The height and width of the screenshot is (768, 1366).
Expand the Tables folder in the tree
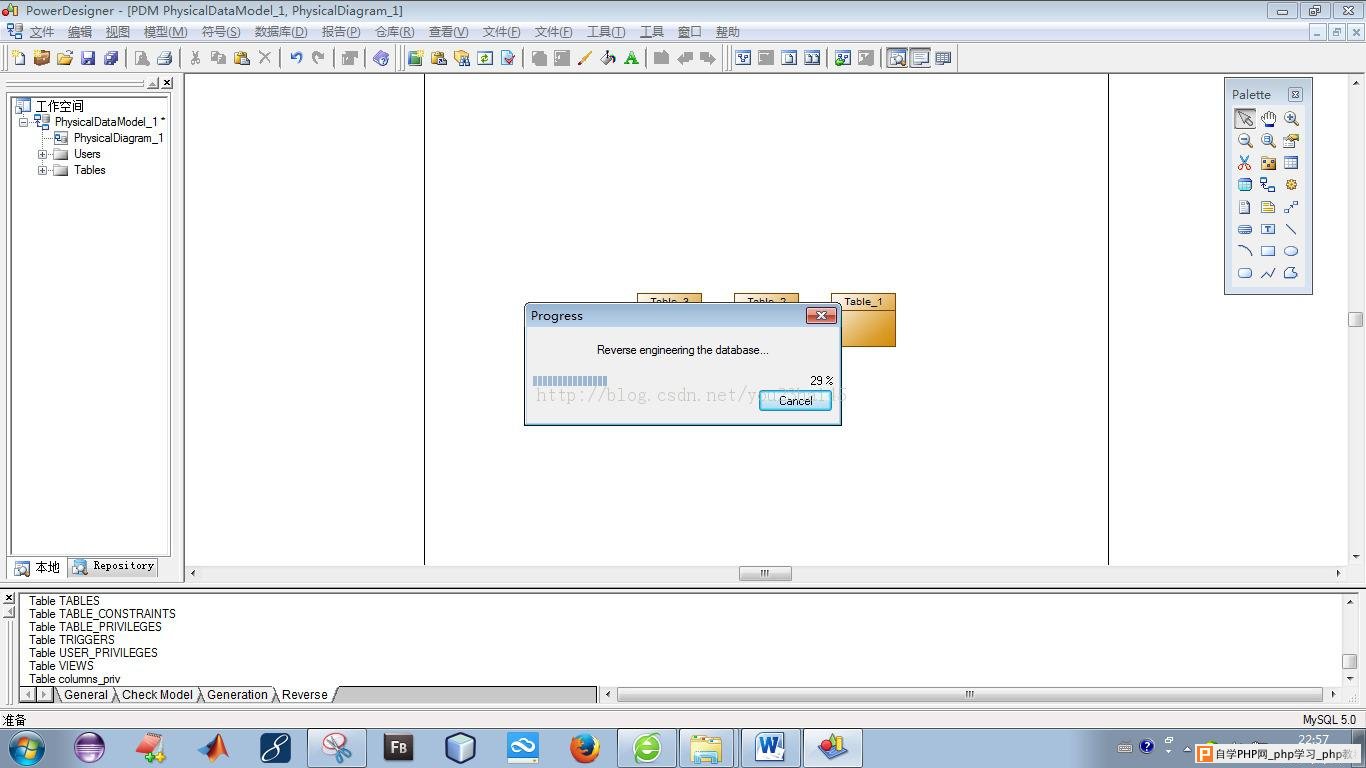tap(43, 170)
